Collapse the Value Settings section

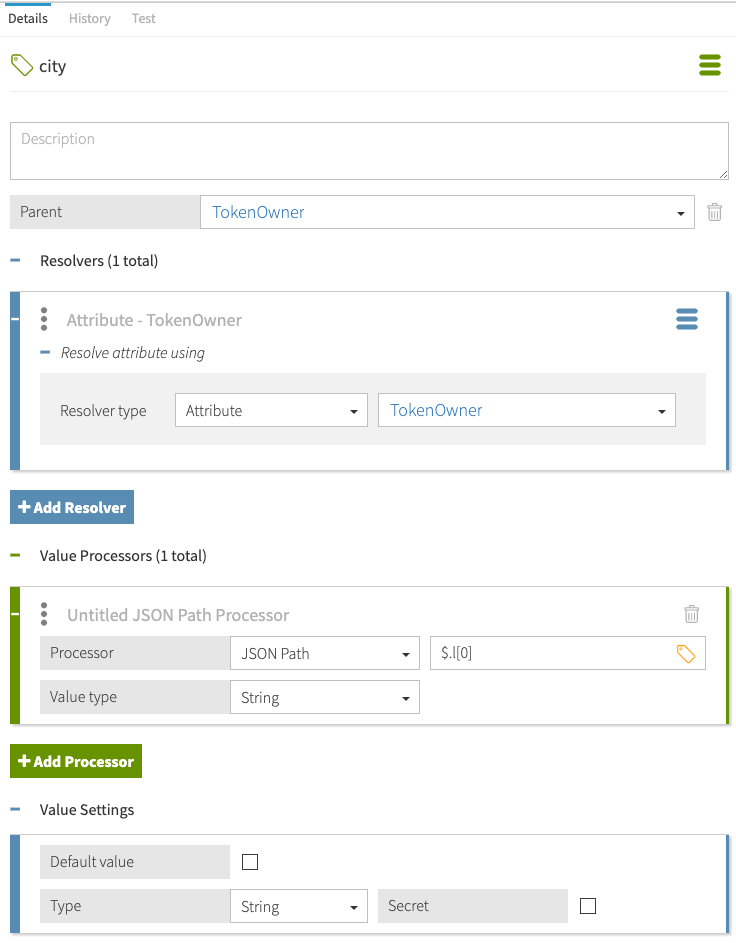coord(16,809)
